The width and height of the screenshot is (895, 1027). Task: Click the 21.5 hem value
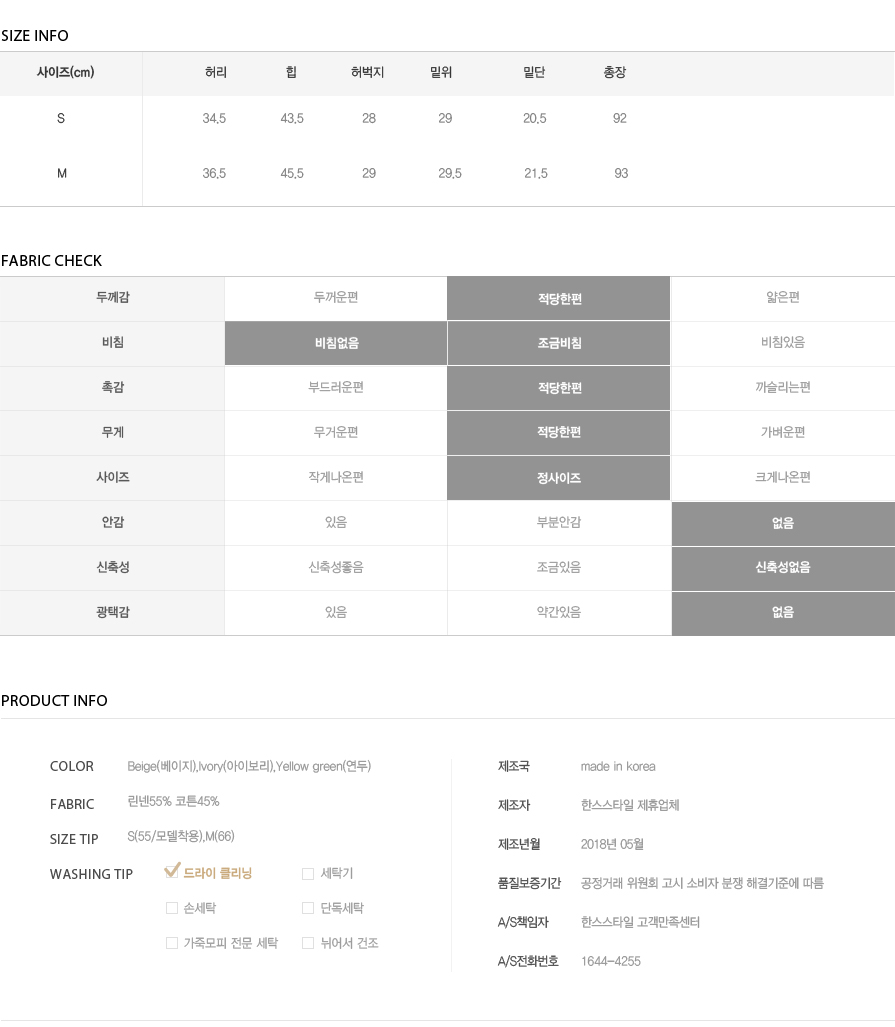536,174
